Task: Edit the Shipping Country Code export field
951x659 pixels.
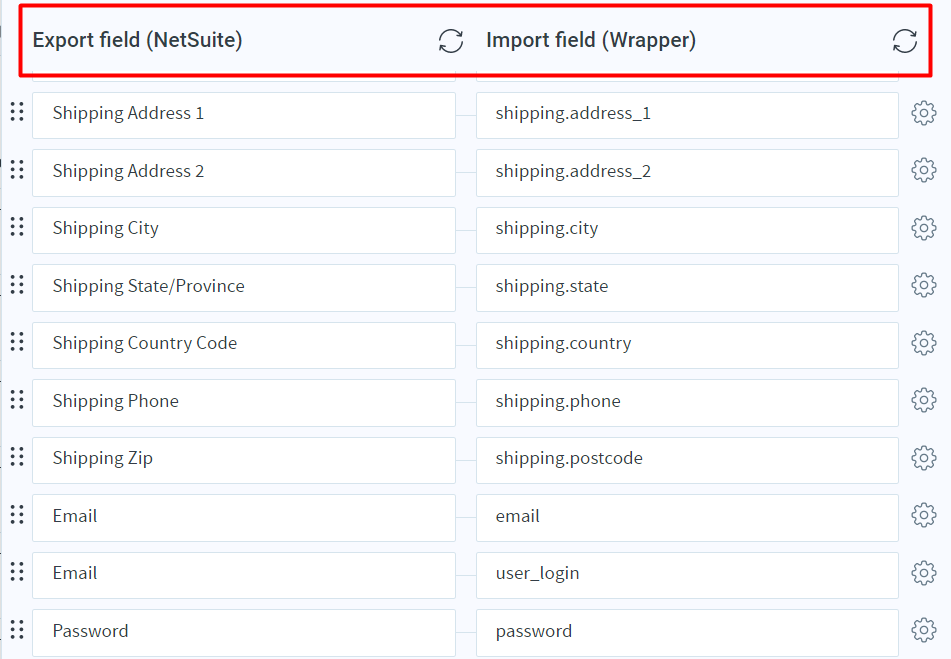Action: click(x=244, y=346)
